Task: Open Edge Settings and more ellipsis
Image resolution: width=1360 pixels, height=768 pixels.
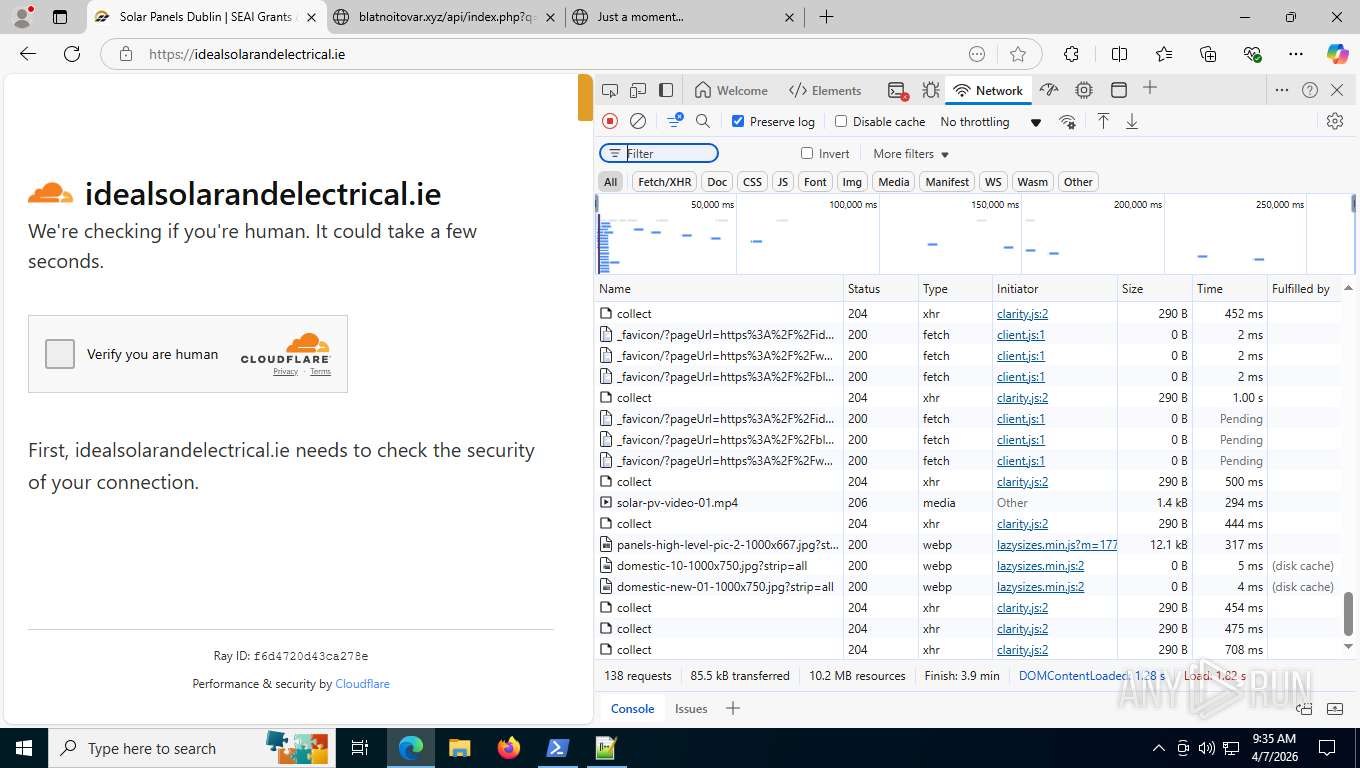Action: 1296,54
